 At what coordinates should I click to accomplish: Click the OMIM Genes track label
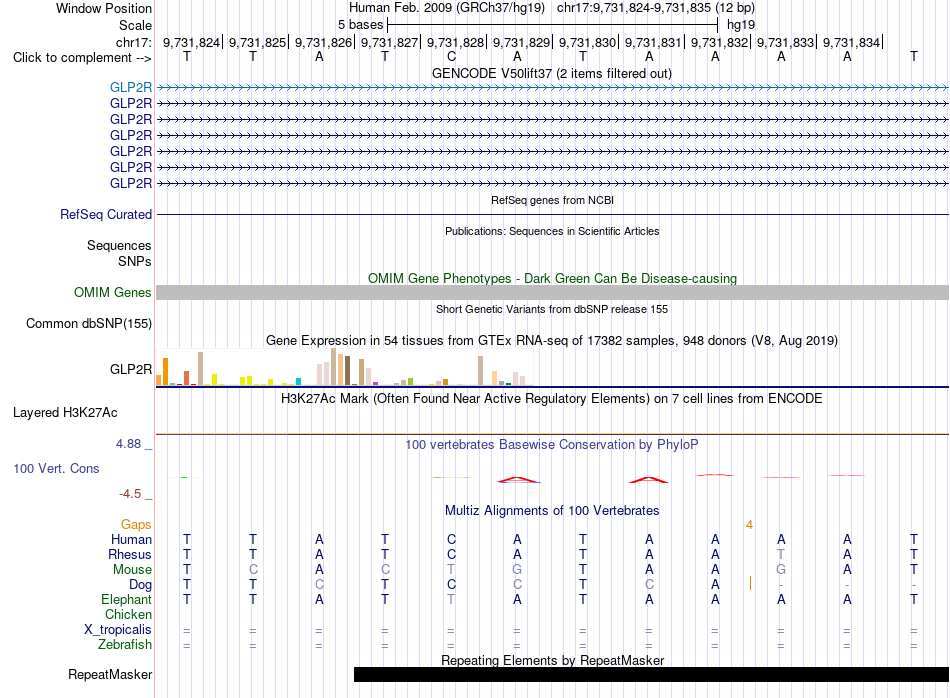coord(113,293)
